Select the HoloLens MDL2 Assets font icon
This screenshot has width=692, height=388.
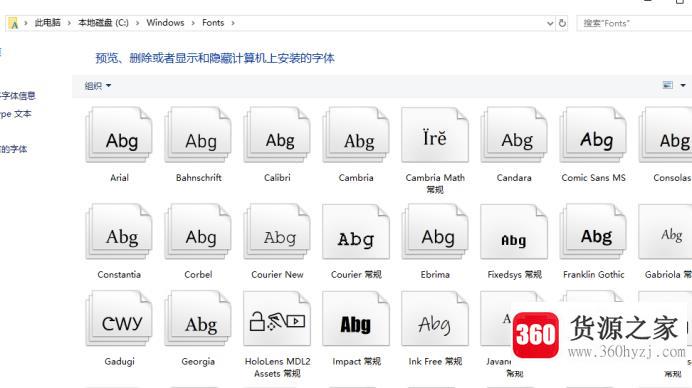point(277,318)
